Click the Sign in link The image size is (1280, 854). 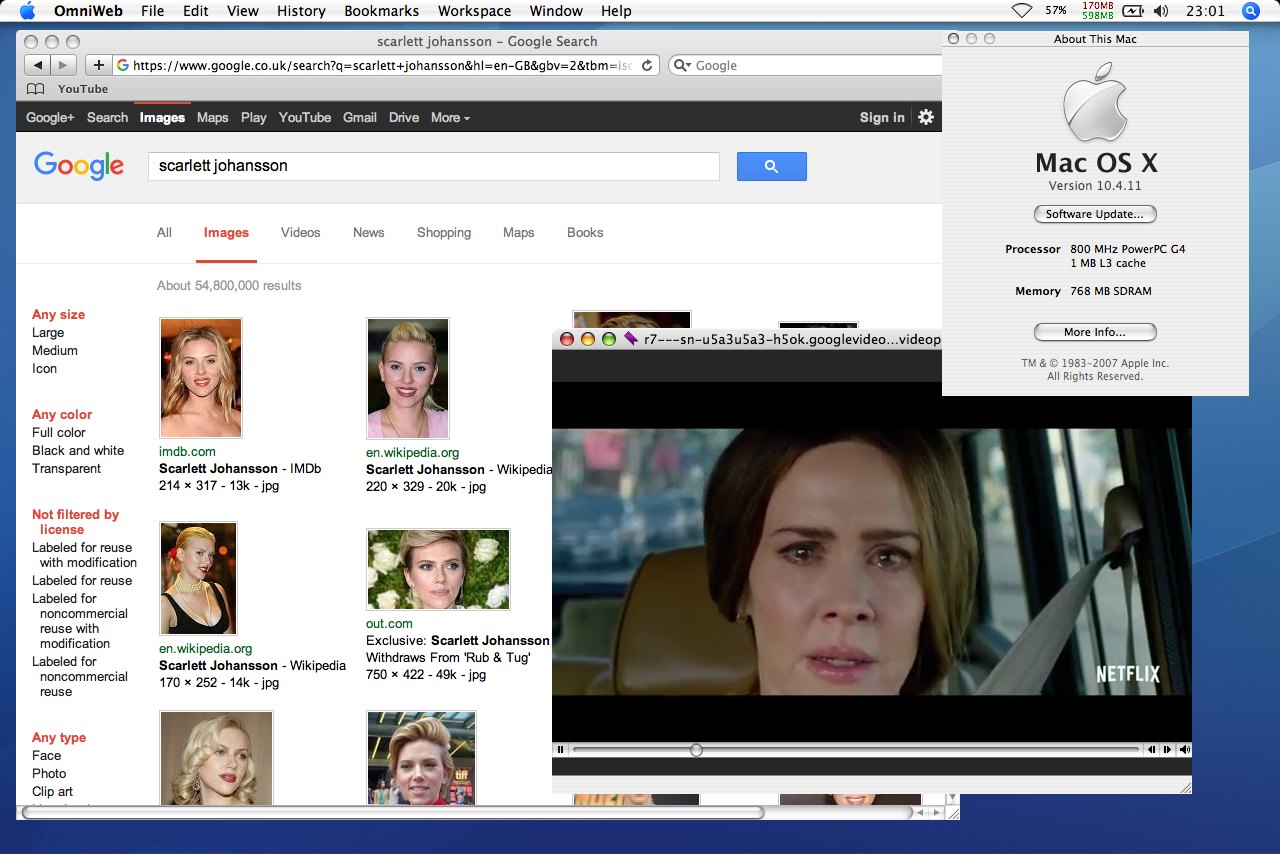(882, 117)
